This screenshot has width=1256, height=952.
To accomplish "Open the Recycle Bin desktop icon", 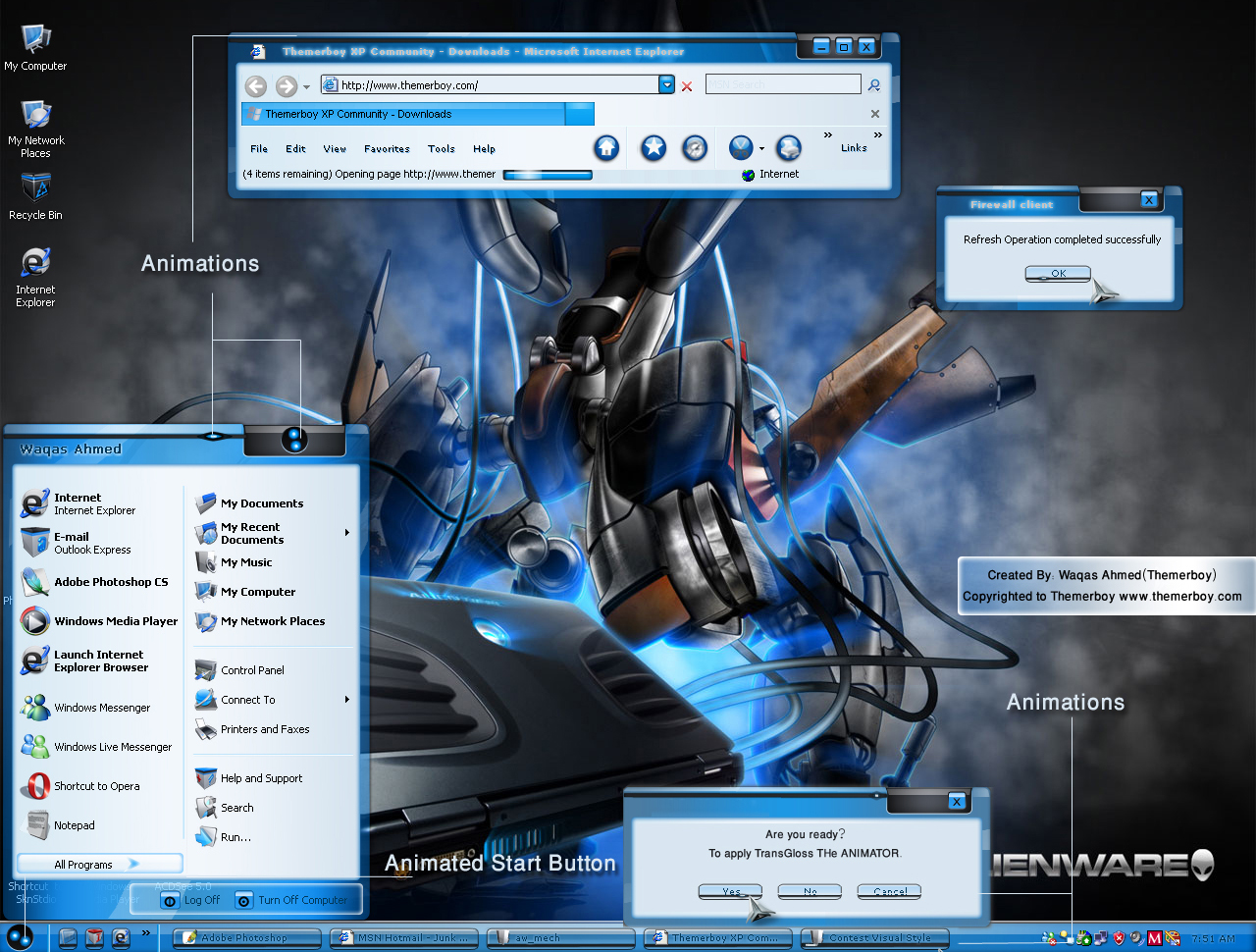I will click(35, 196).
